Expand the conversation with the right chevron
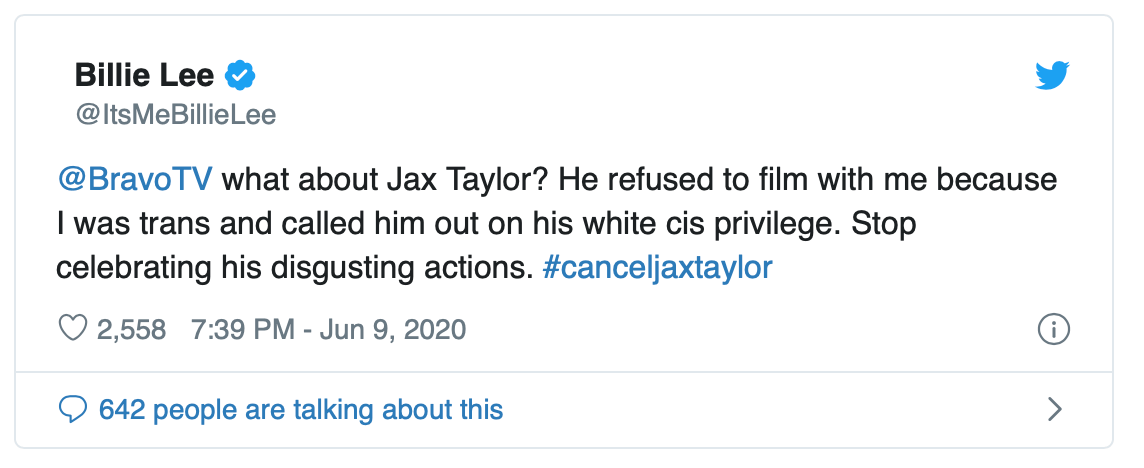Screen dimensions: 1144x468 pos(1054,408)
